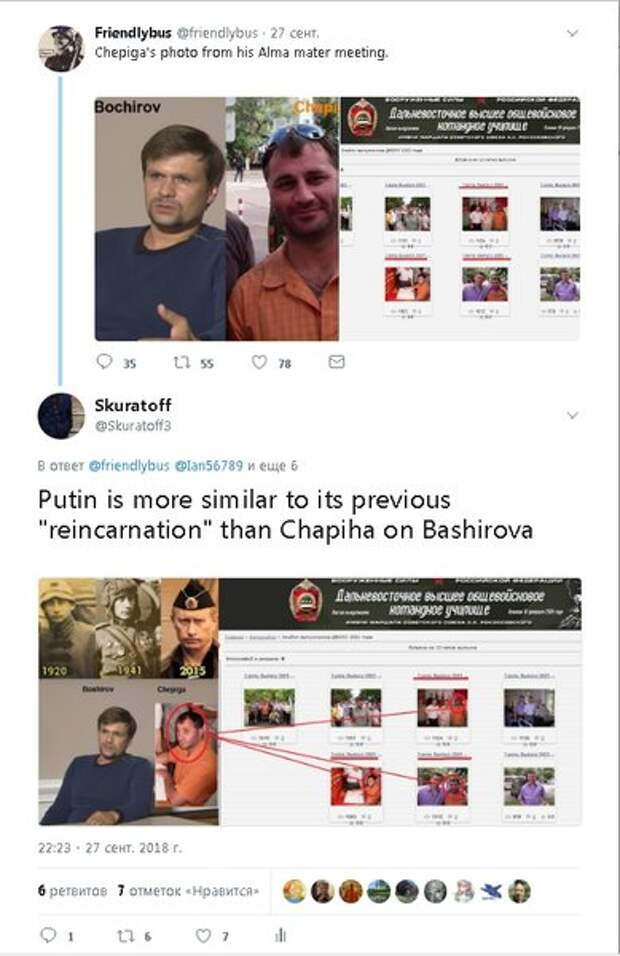The height and width of the screenshot is (956, 620).
Task: Reply to the Skuratoff tweet
Action: (48, 935)
